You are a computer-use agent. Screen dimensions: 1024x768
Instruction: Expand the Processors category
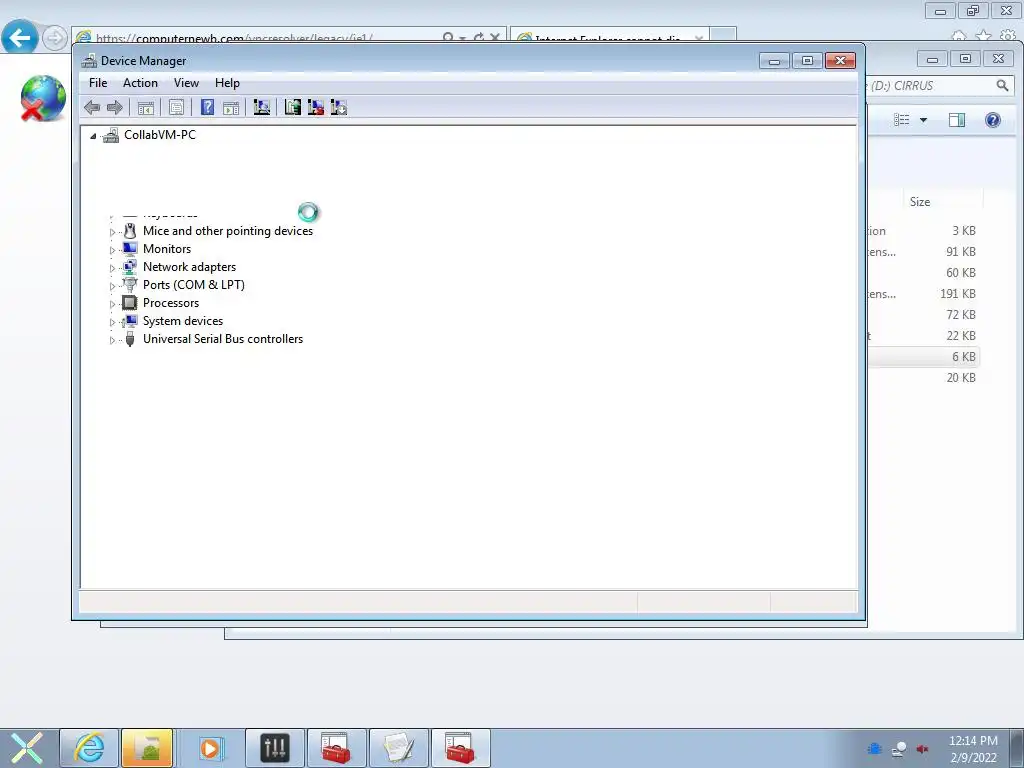point(112,304)
